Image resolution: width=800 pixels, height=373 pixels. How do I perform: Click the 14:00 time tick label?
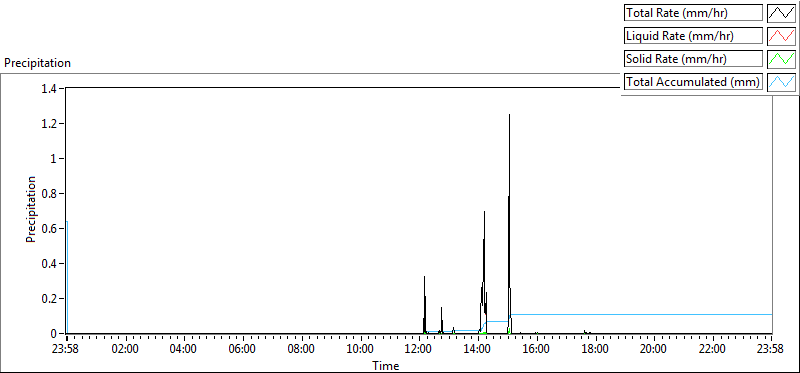478,349
